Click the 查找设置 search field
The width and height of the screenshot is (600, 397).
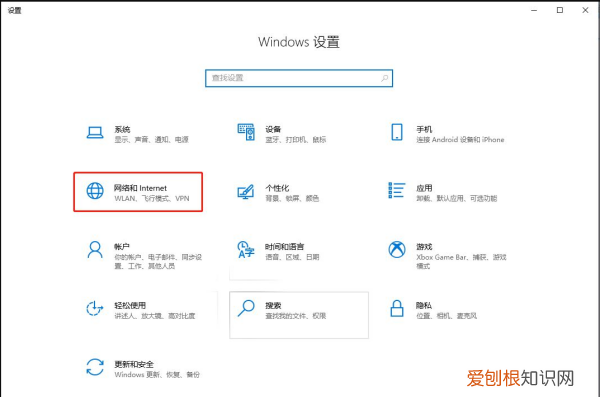pyautogui.click(x=299, y=78)
